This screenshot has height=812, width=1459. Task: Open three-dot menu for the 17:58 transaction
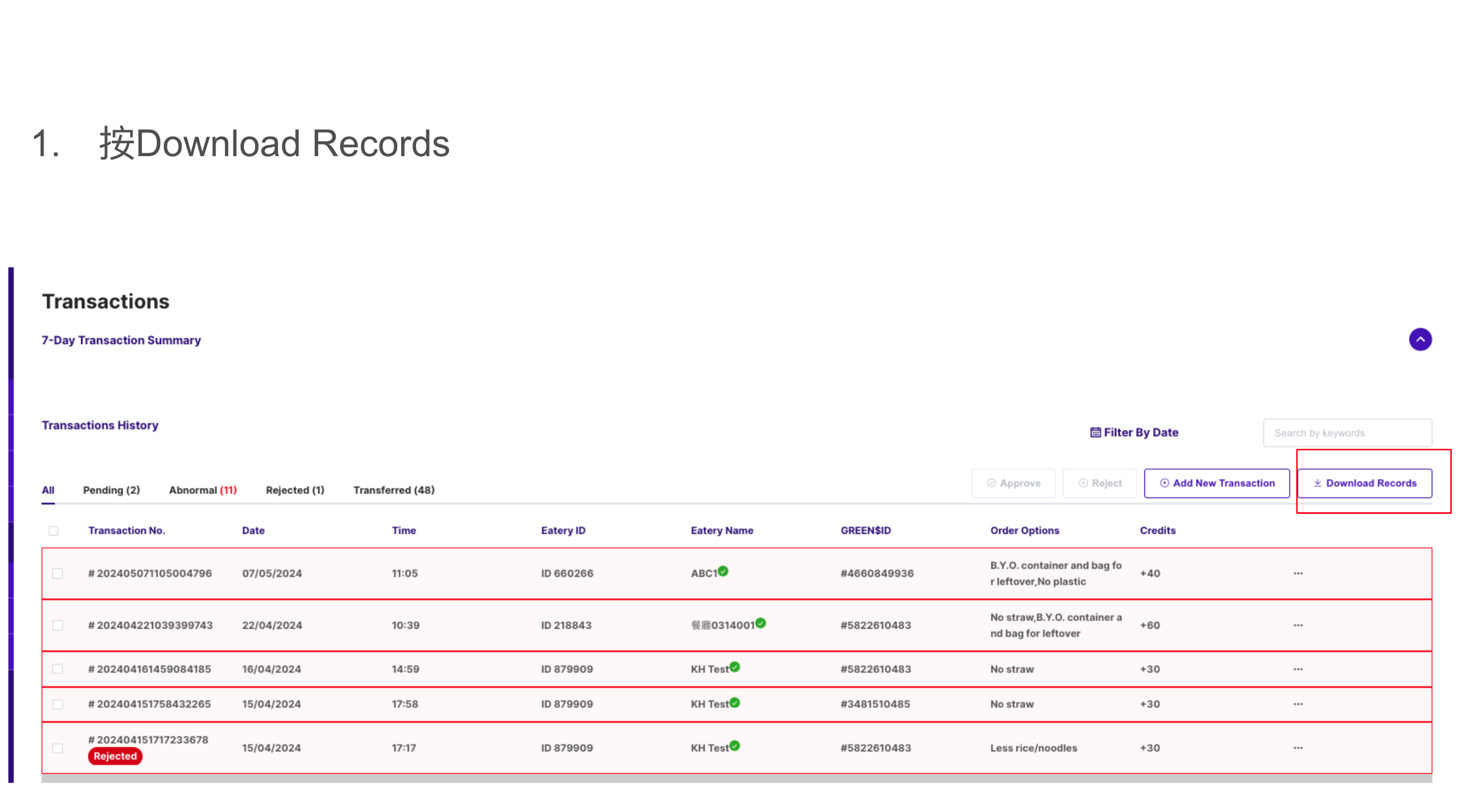pos(1298,704)
